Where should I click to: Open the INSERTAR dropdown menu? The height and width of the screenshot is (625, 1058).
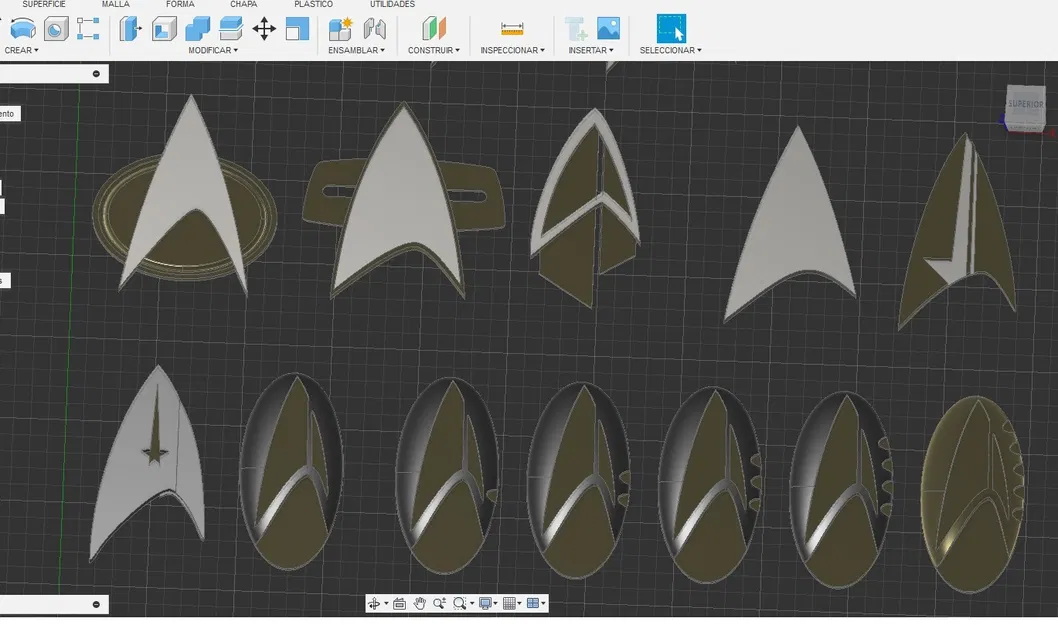pos(590,50)
